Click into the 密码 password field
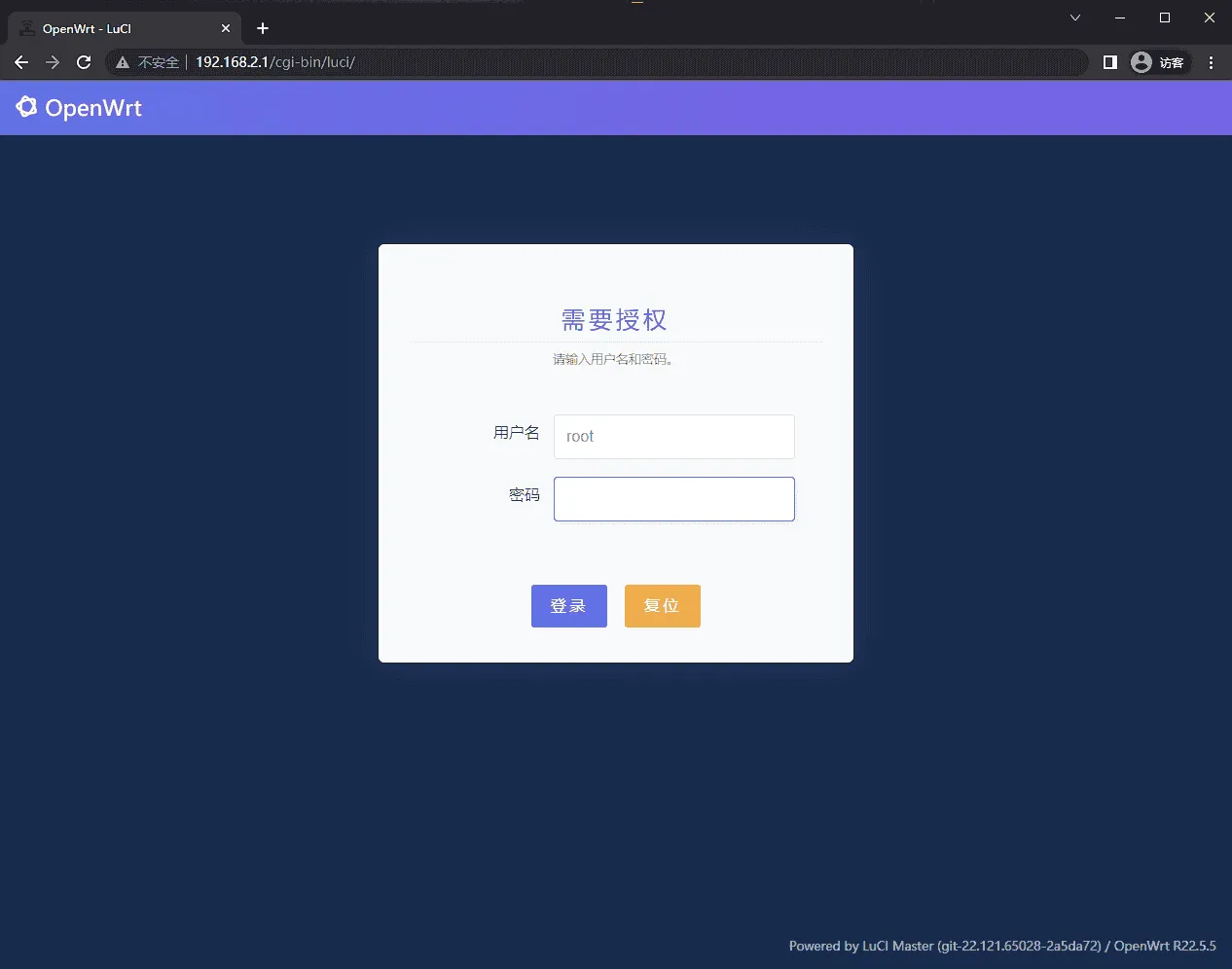This screenshot has height=969, width=1232. tap(673, 499)
